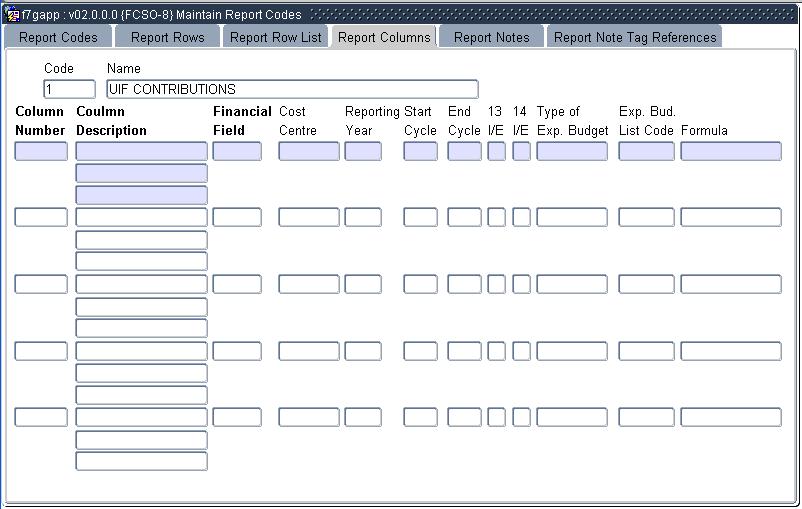Click the first row 13 I/E box
This screenshot has width=802, height=509.
496,151
